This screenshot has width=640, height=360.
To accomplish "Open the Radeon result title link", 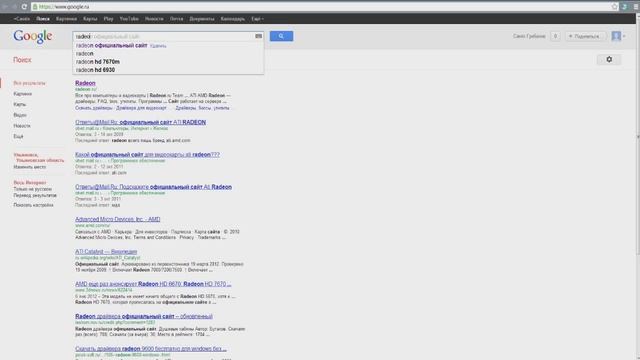I will (x=85, y=83).
